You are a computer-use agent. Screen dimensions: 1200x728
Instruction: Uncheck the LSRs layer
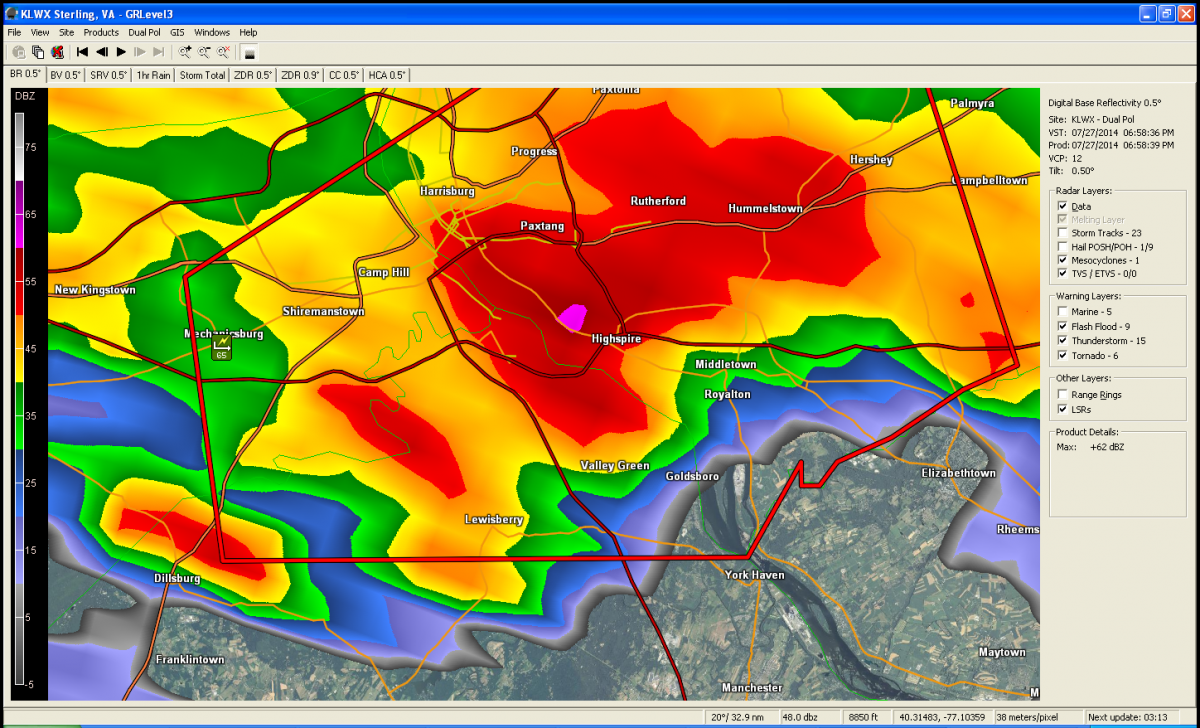tap(1063, 409)
